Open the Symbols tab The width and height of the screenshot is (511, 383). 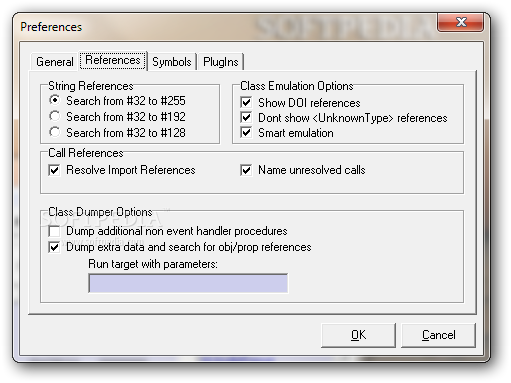click(x=172, y=62)
